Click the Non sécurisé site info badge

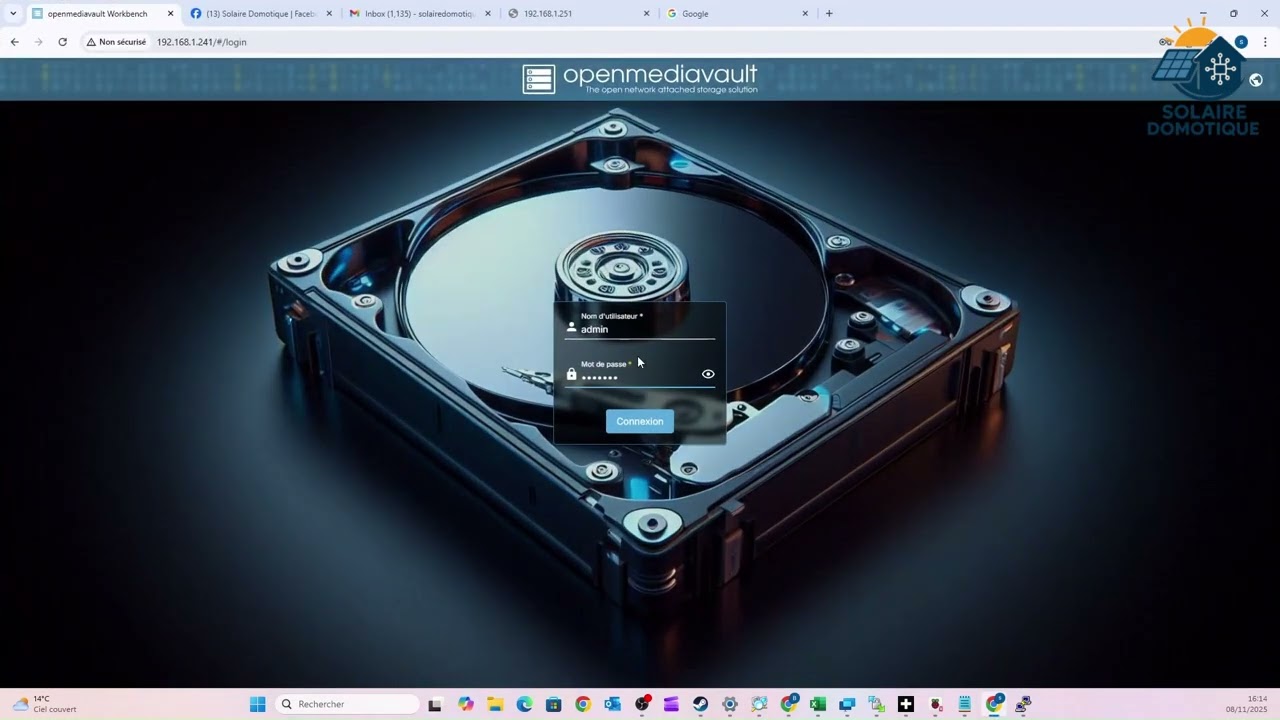tap(116, 42)
